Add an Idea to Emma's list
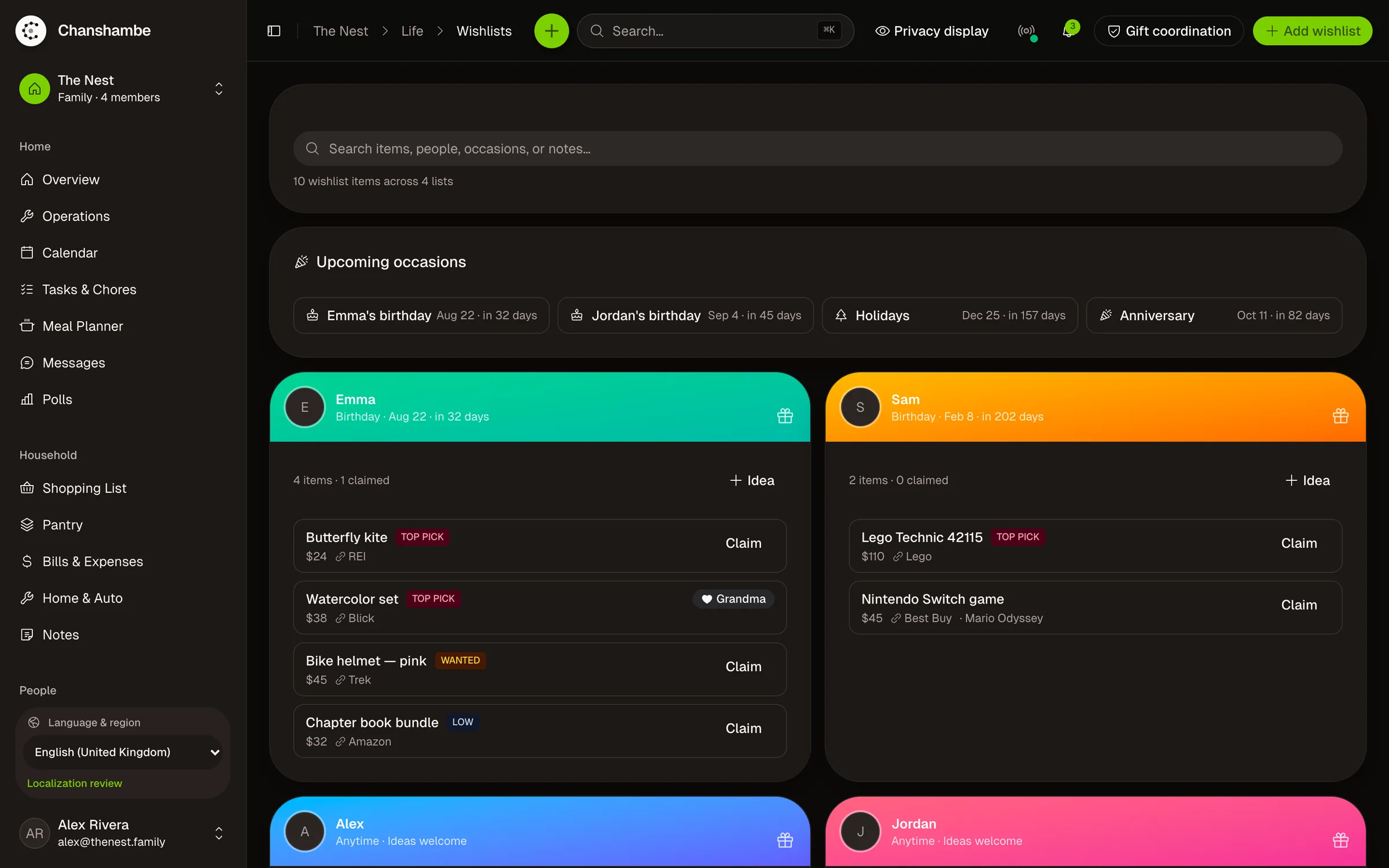This screenshot has width=1389, height=868. pos(752,480)
